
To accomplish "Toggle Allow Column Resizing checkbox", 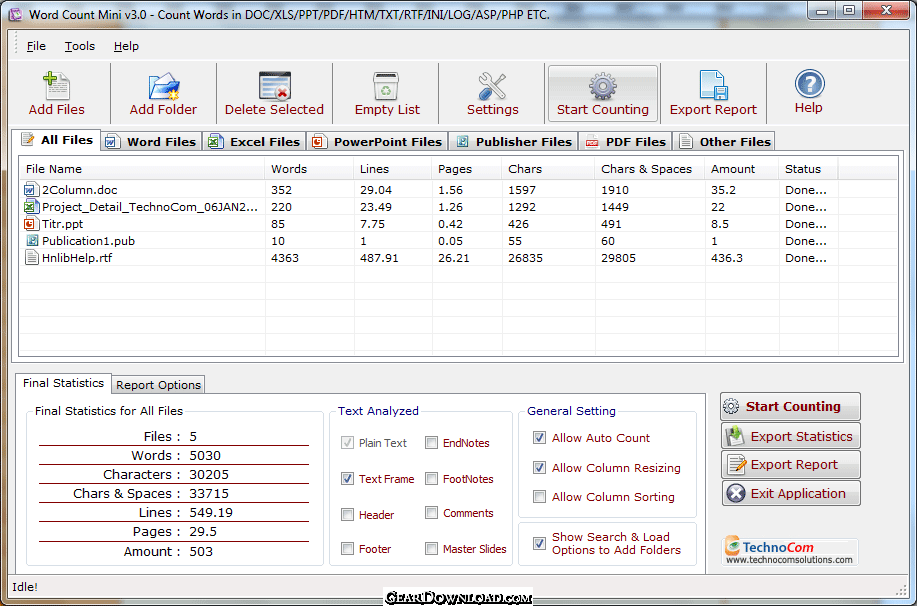I will [540, 467].
